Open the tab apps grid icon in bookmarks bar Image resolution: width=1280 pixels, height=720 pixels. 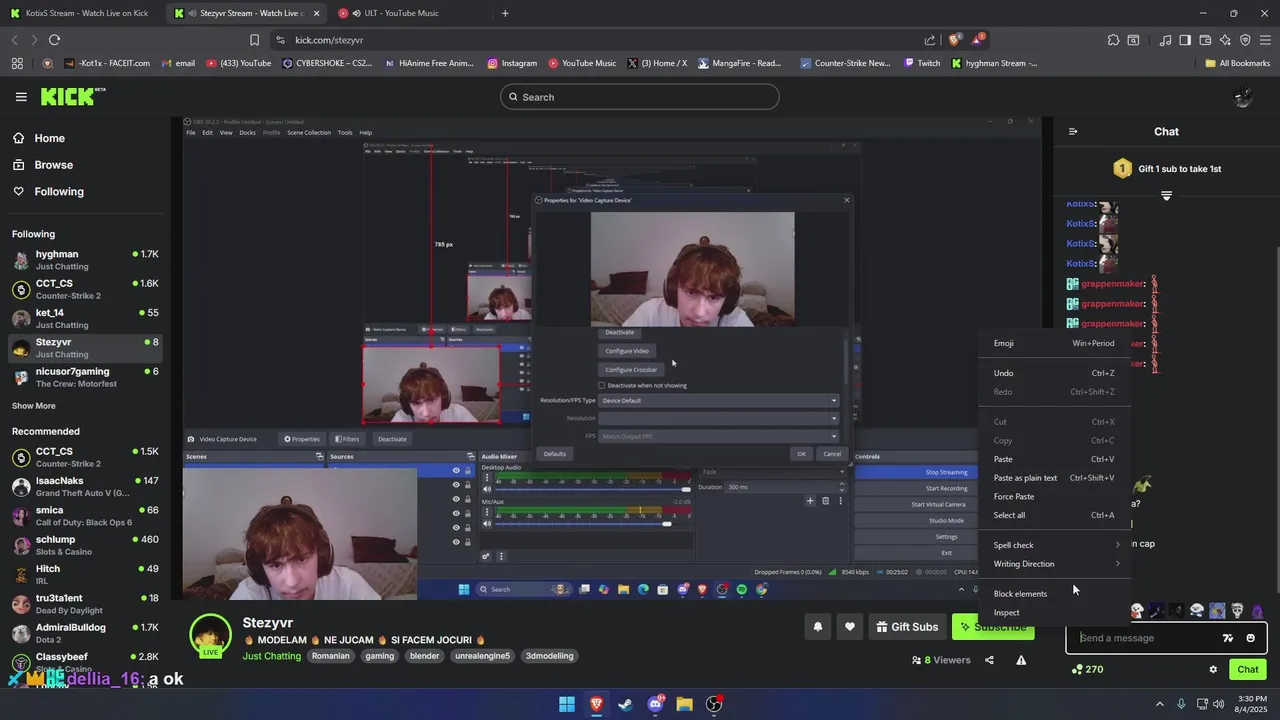point(17,63)
